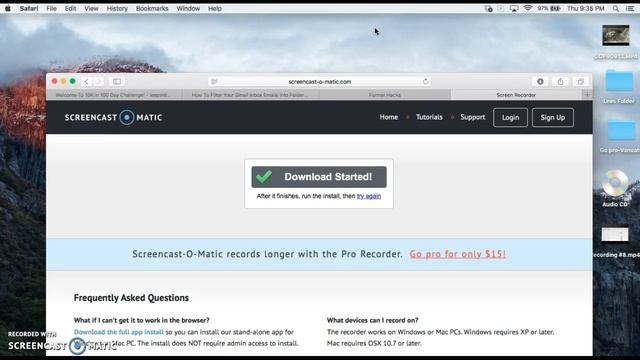Open the History menu

coord(117,9)
